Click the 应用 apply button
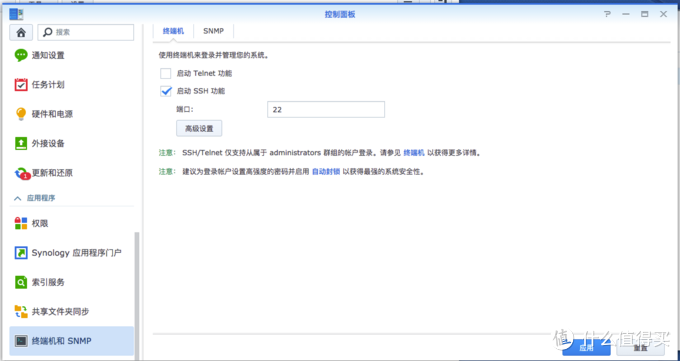 (587, 348)
